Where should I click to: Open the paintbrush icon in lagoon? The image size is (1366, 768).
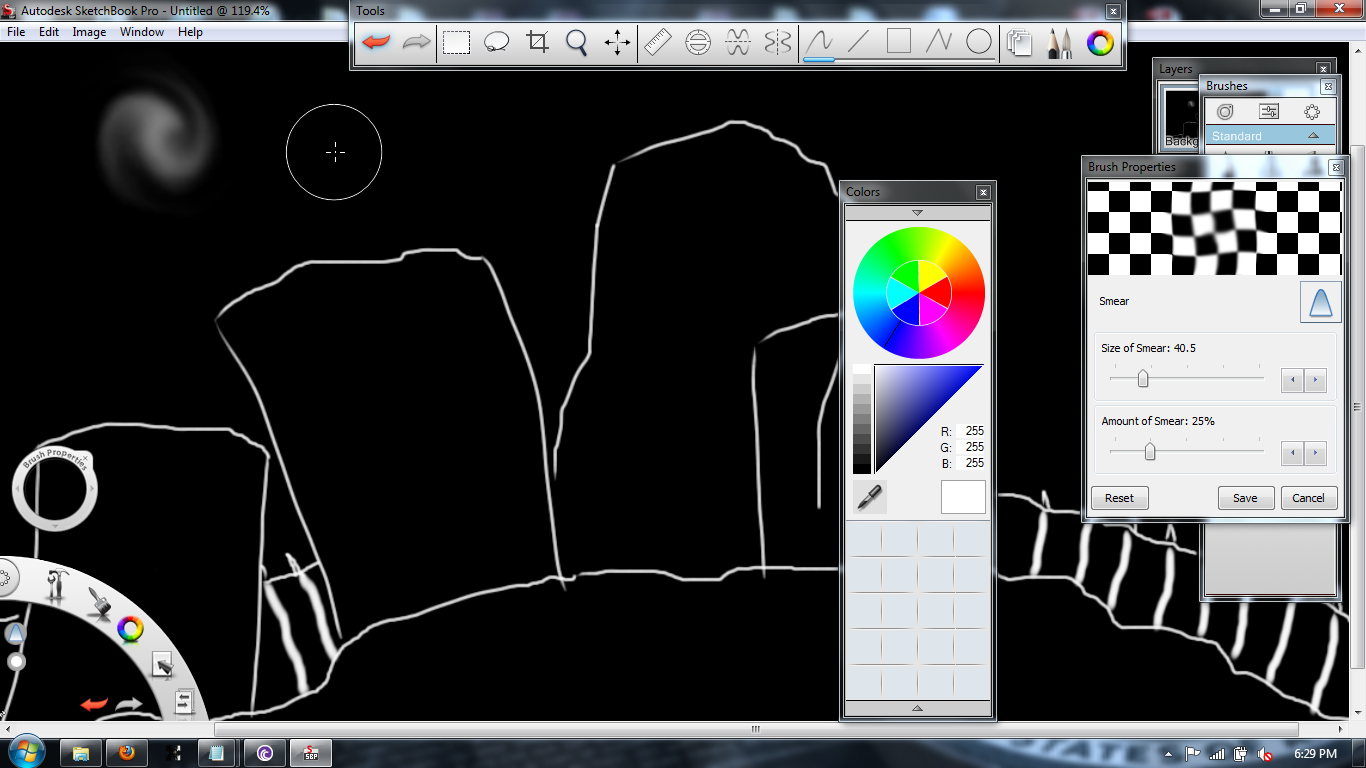click(x=98, y=603)
